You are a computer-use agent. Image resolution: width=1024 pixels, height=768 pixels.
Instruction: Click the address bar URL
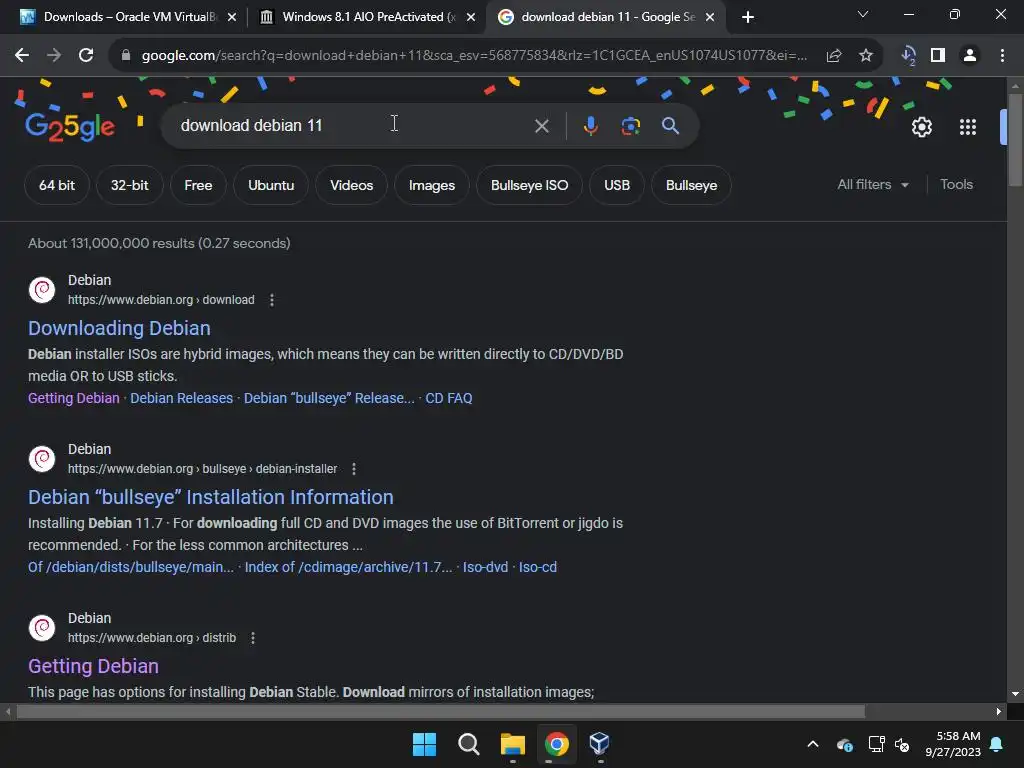474,56
